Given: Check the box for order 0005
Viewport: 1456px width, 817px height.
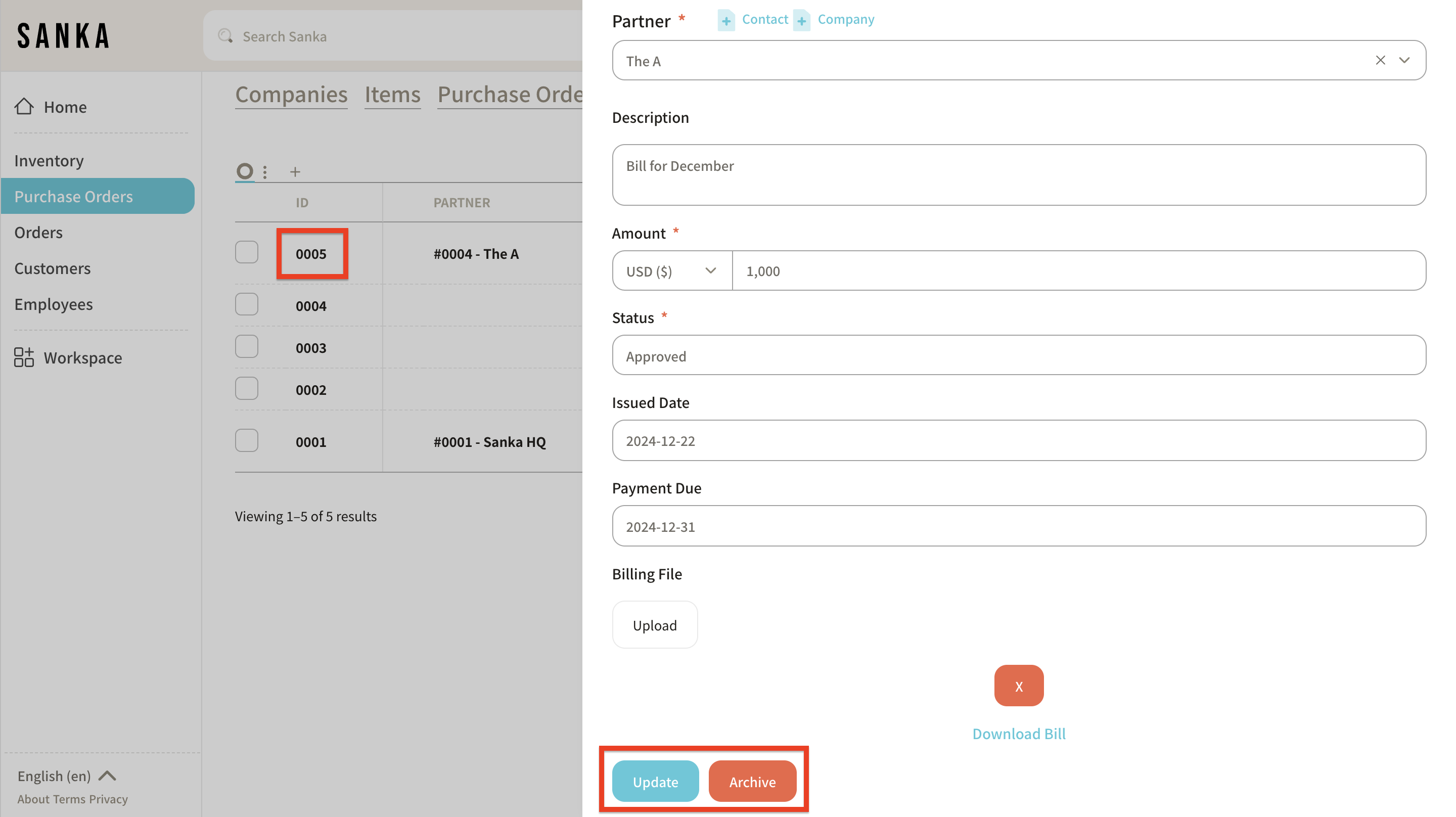Looking at the screenshot, I should 246,253.
